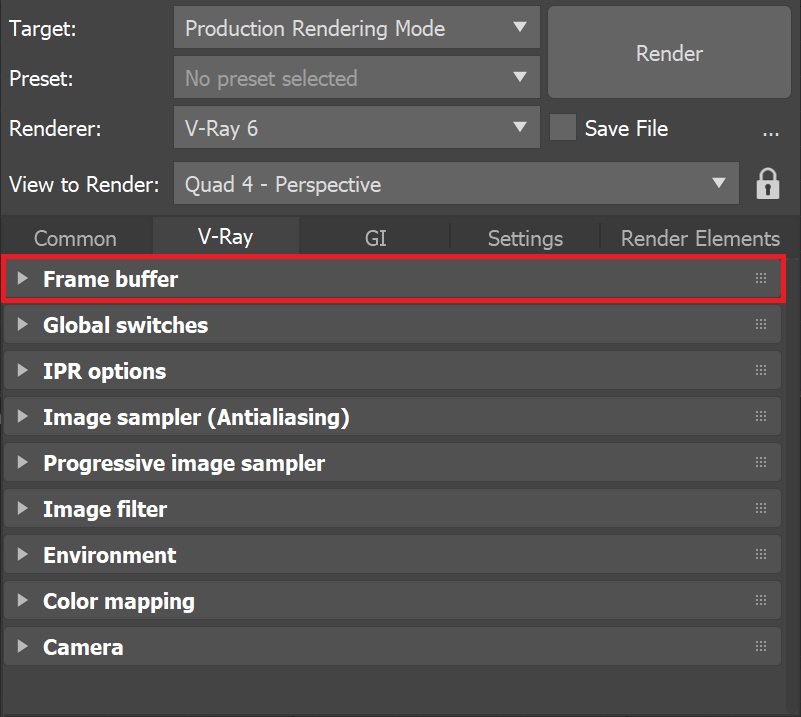The width and height of the screenshot is (801, 717).
Task: Switch to the Render Elements tab
Action: click(x=699, y=237)
